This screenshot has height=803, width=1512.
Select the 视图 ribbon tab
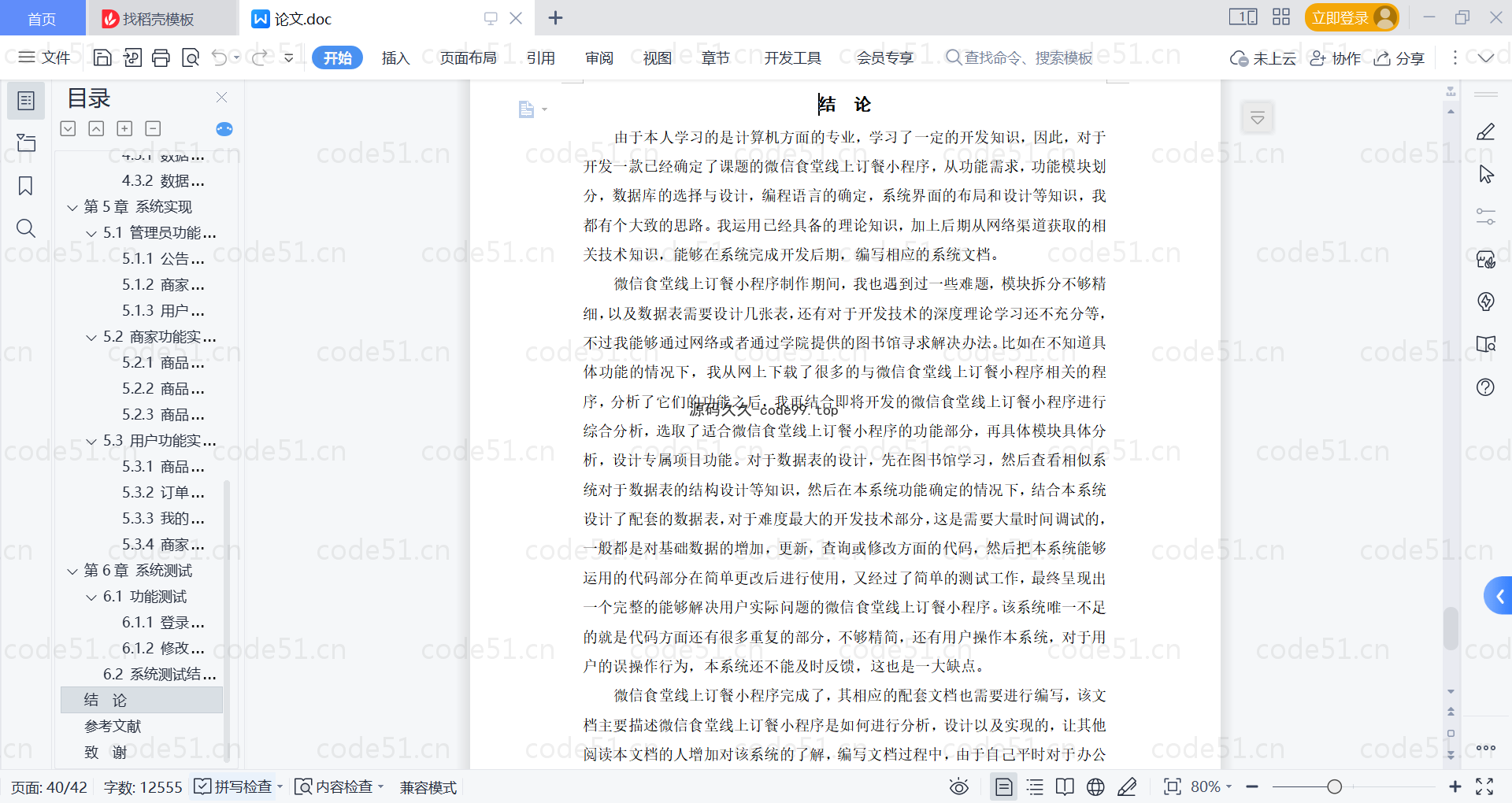coord(658,57)
